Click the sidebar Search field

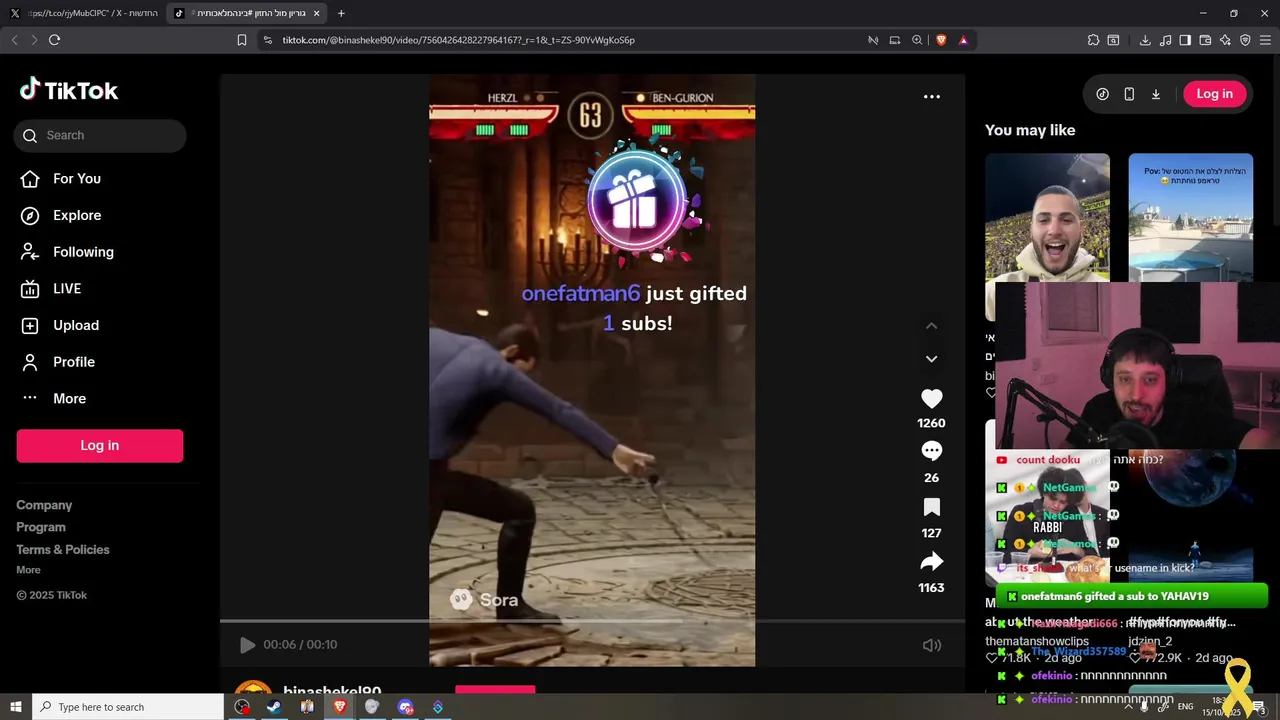[x=100, y=135]
